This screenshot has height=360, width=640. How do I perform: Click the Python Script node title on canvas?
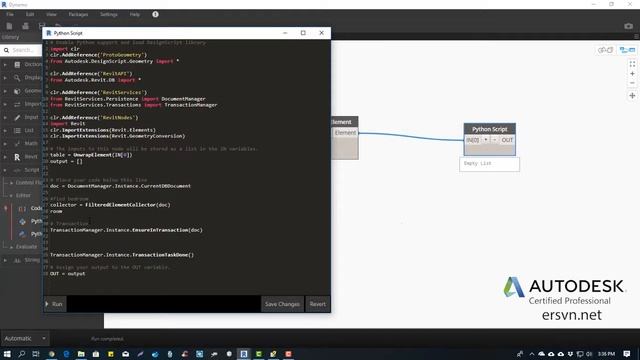[x=490, y=129]
